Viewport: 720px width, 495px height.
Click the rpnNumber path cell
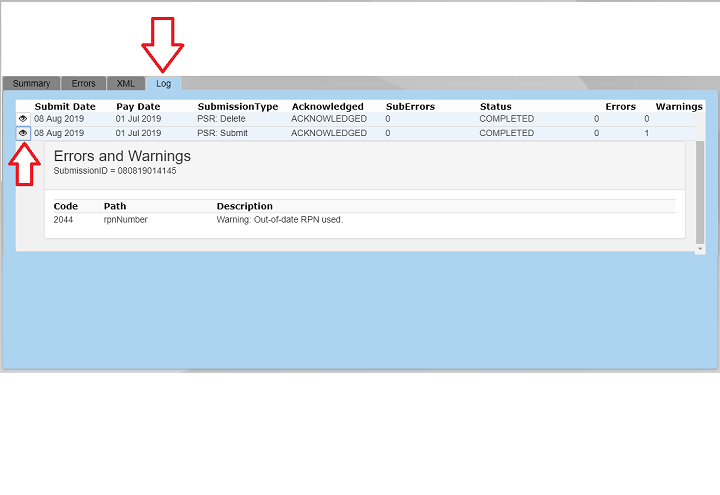126,219
